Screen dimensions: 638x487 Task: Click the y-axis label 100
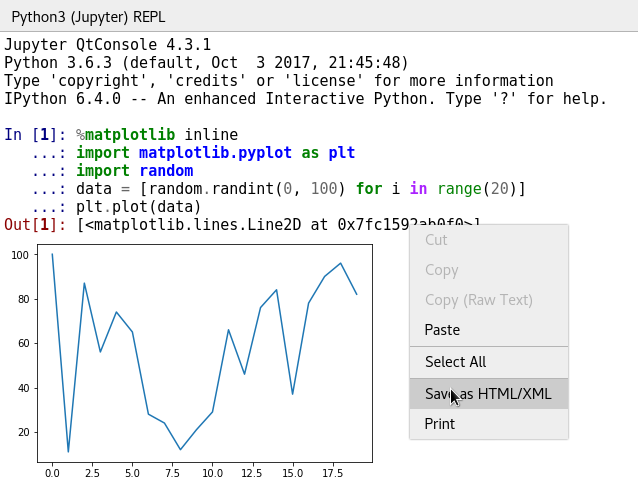point(20,255)
